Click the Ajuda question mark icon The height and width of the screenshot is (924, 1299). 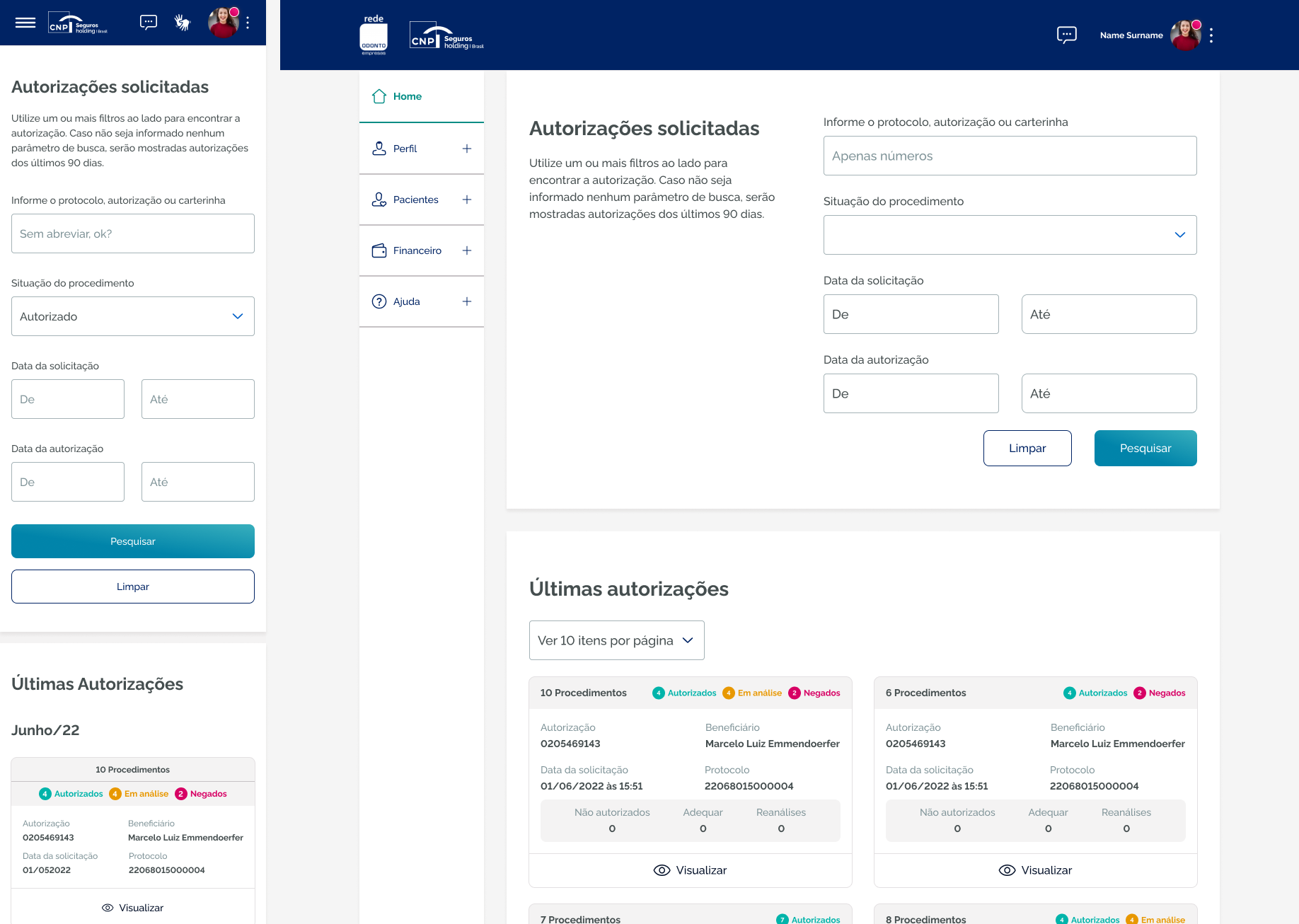pos(379,301)
